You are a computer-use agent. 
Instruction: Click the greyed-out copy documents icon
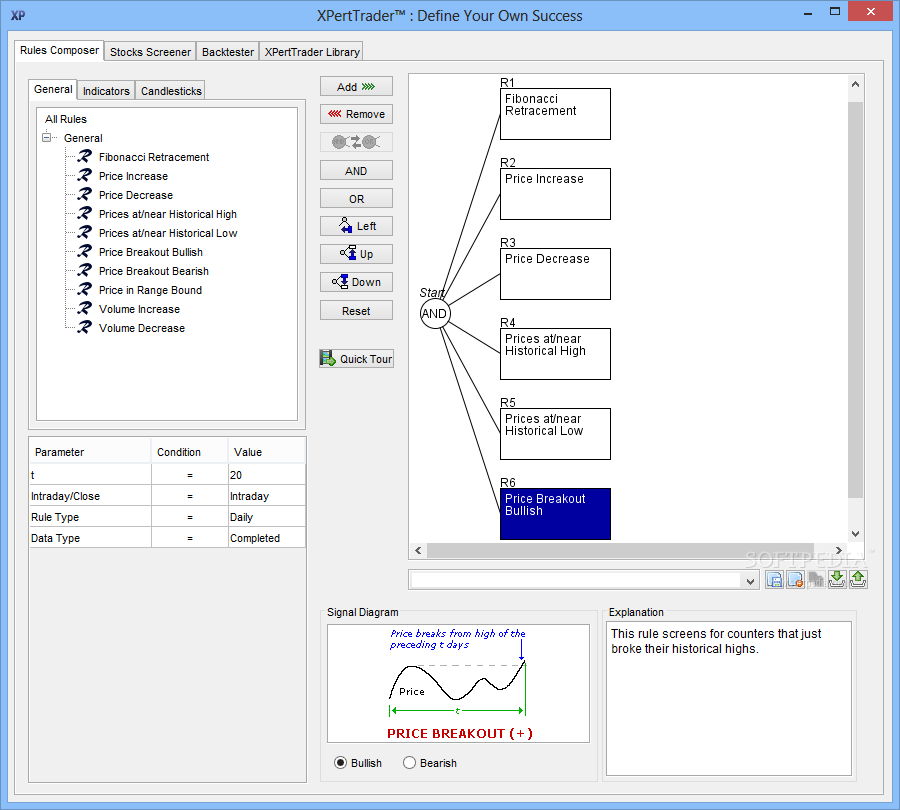point(816,580)
